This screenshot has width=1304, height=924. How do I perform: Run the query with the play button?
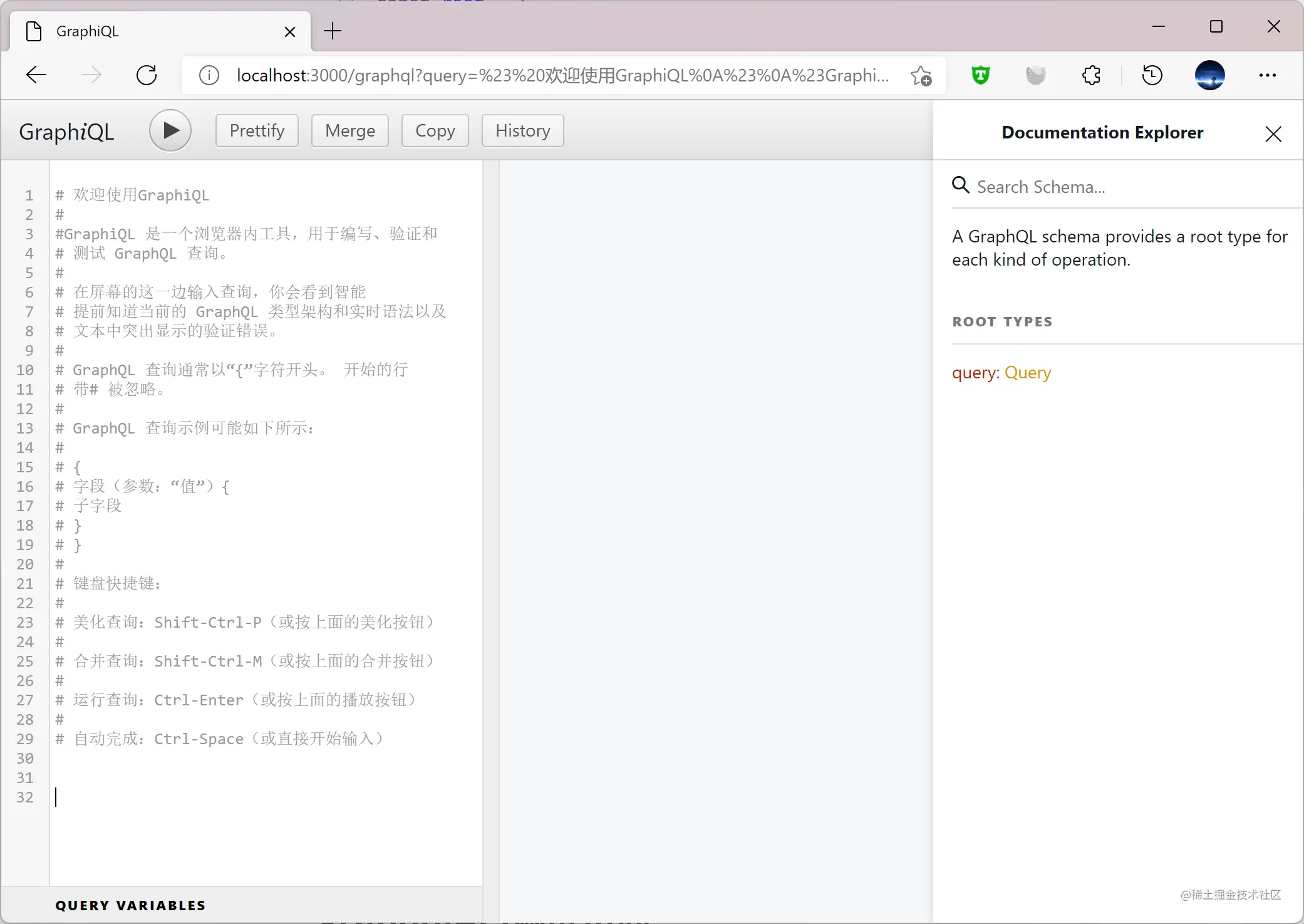[170, 130]
